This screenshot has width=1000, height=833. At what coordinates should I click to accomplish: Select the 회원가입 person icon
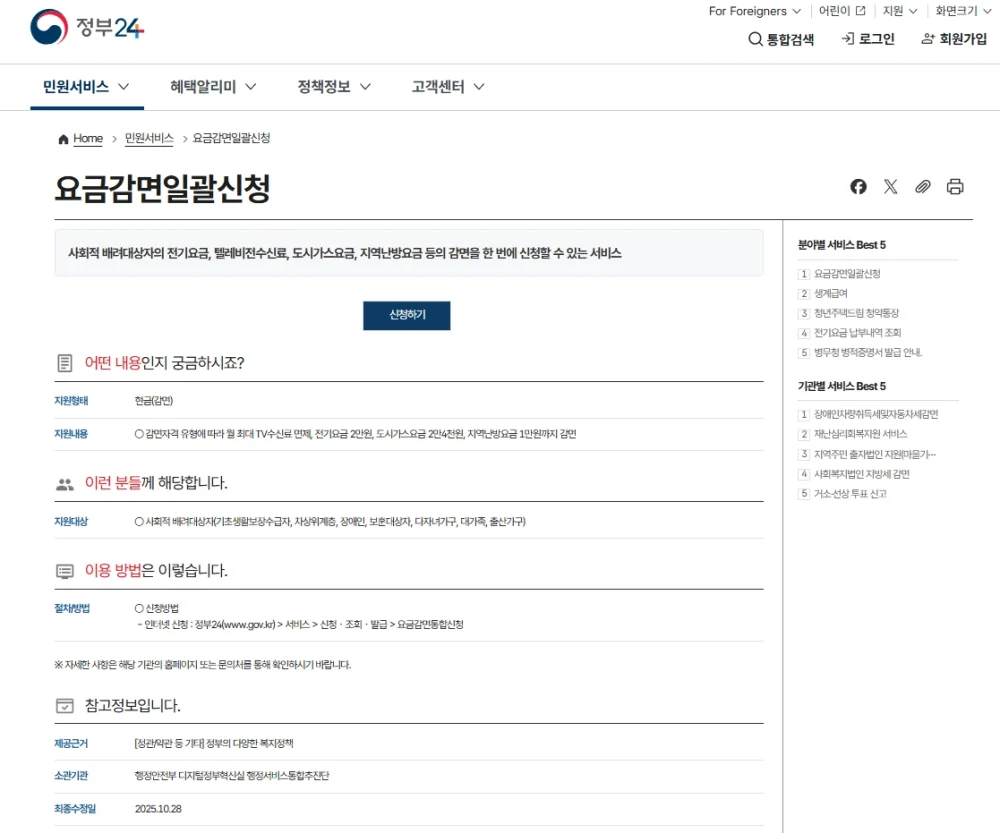coord(927,38)
